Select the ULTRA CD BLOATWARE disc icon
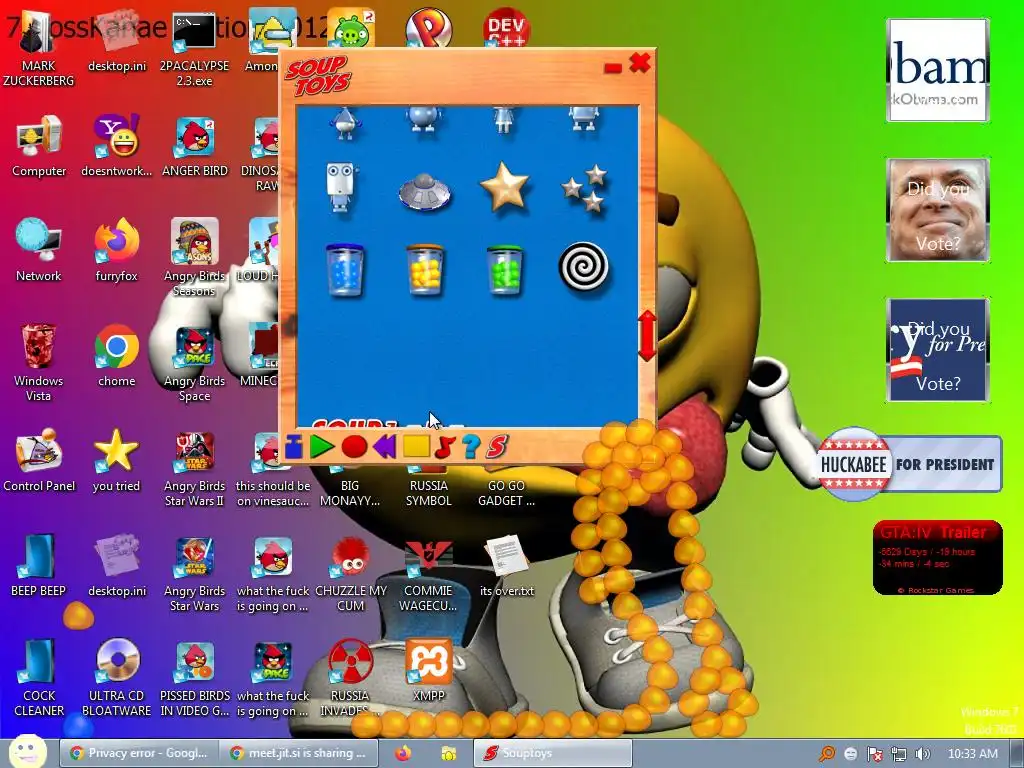1024x768 pixels. coord(116,678)
